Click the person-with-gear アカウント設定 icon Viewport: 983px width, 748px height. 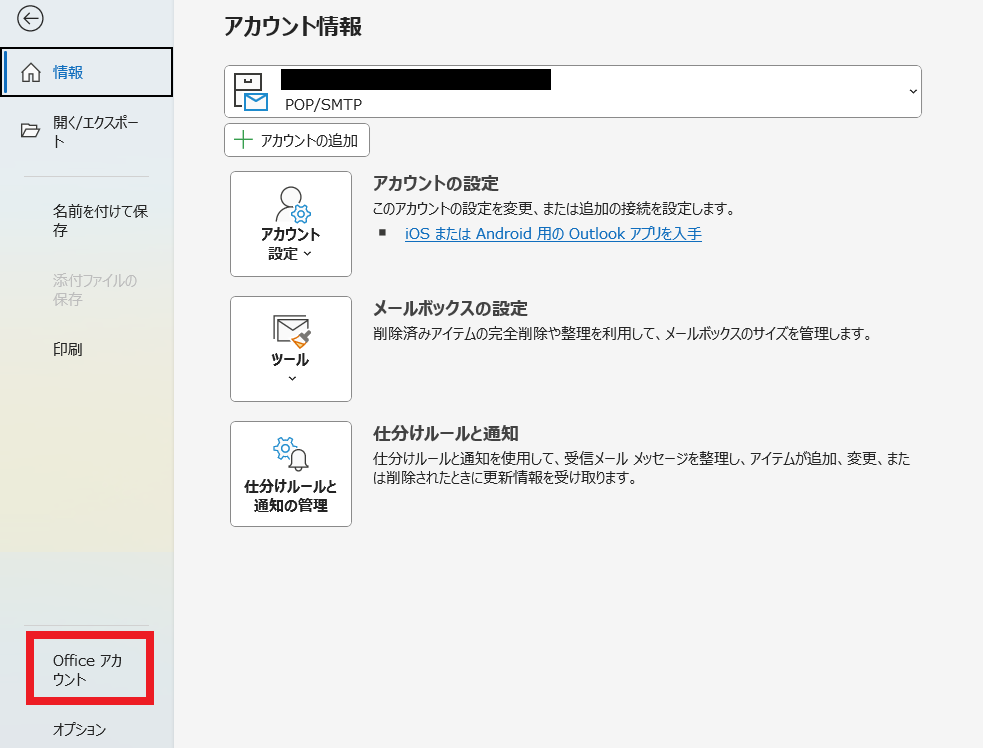[x=291, y=205]
